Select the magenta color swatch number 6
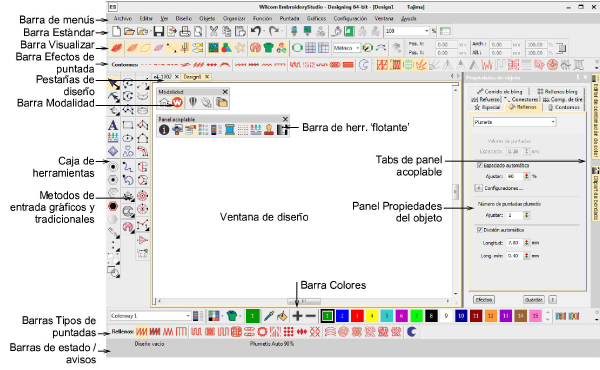Viewport: 600px width, 370px height. (x=401, y=316)
